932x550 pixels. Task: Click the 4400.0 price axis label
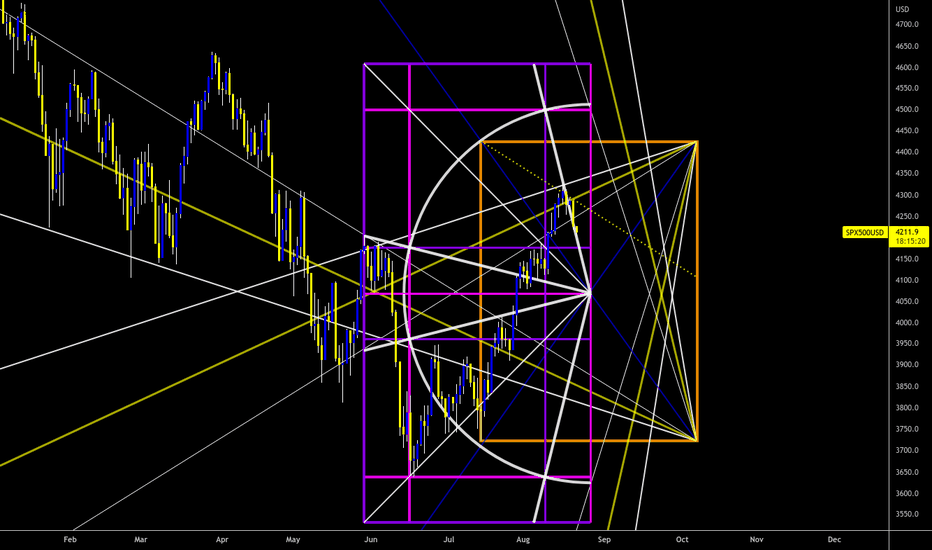907,152
